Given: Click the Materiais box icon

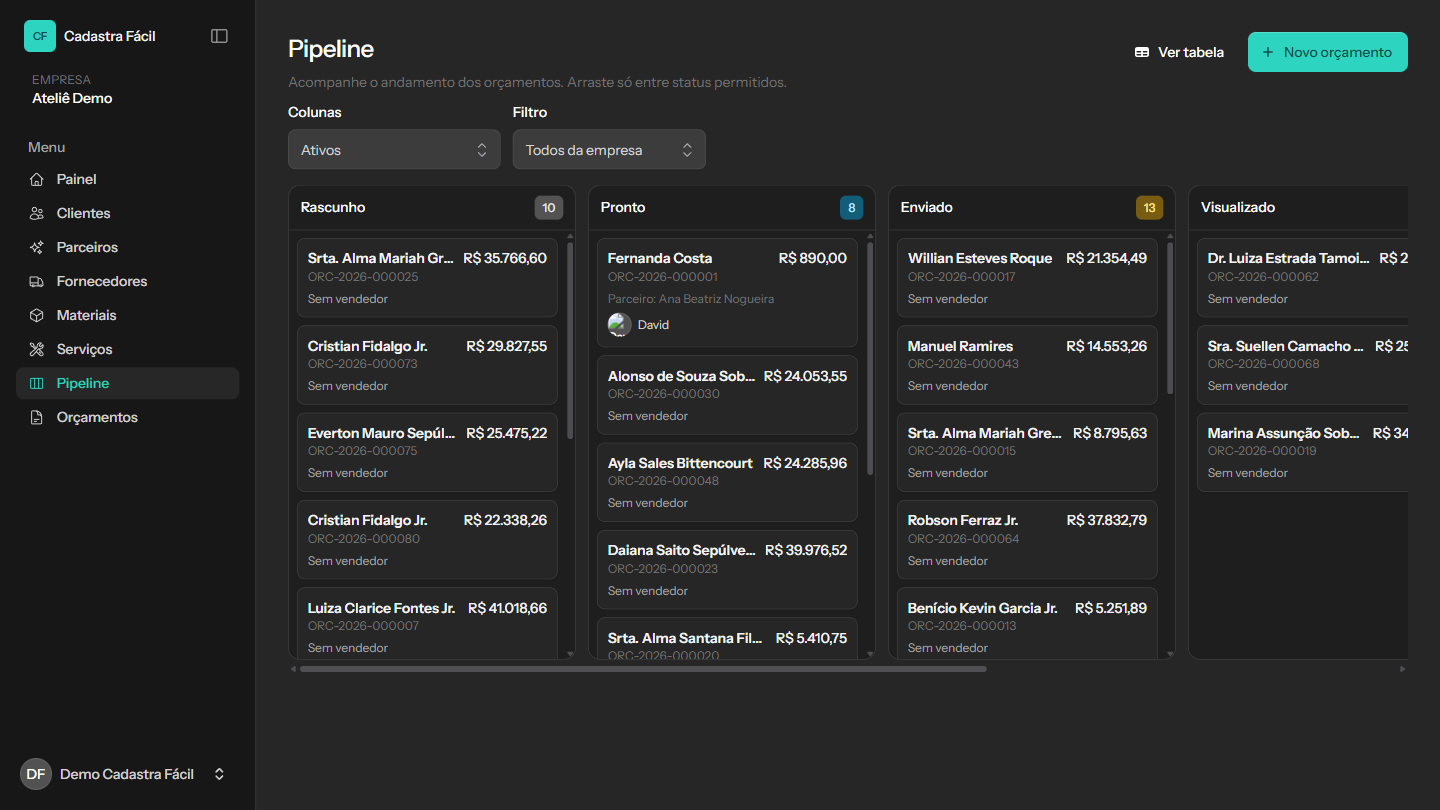Looking at the screenshot, I should (x=37, y=316).
